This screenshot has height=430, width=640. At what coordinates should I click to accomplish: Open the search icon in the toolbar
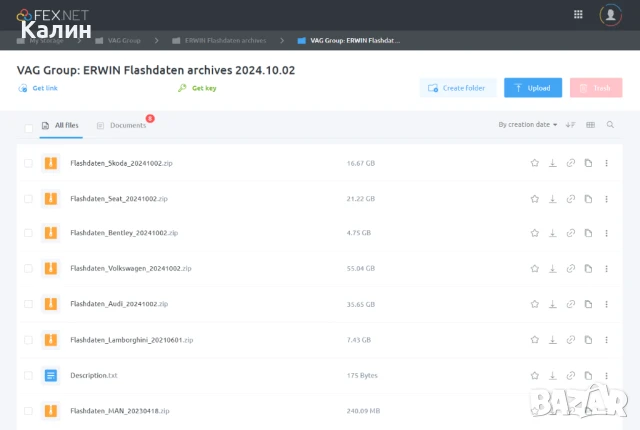pyautogui.click(x=610, y=125)
